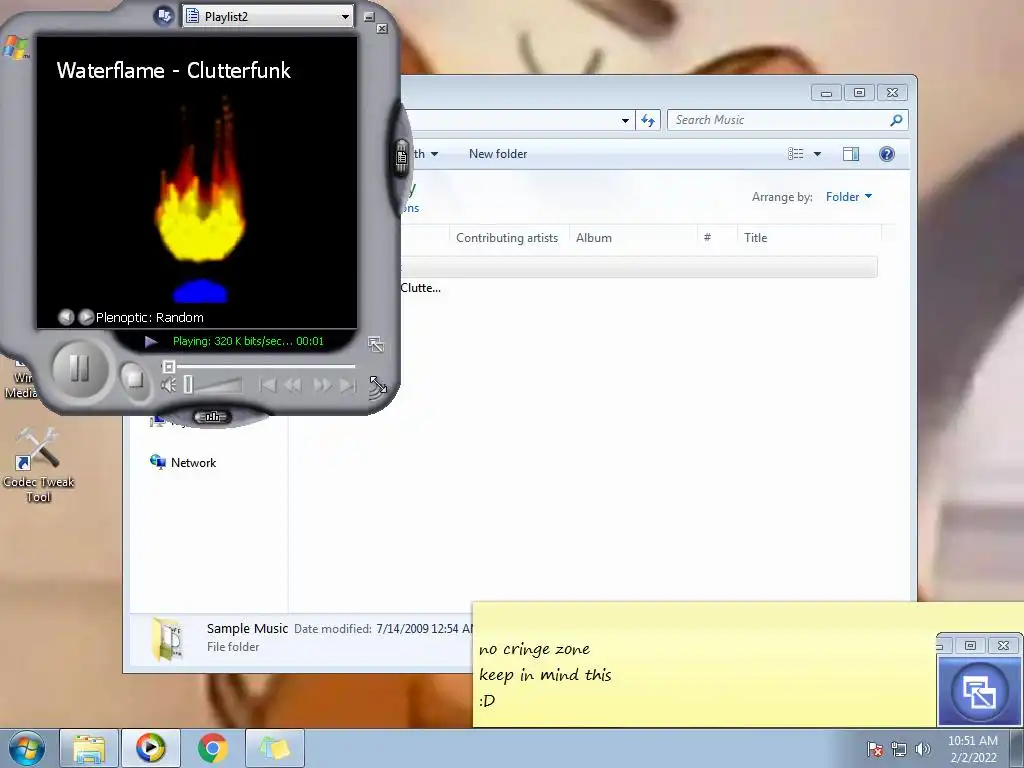Click the Sample Music folder icon in details pane
Viewport: 1024px width, 768px height.
tap(167, 638)
